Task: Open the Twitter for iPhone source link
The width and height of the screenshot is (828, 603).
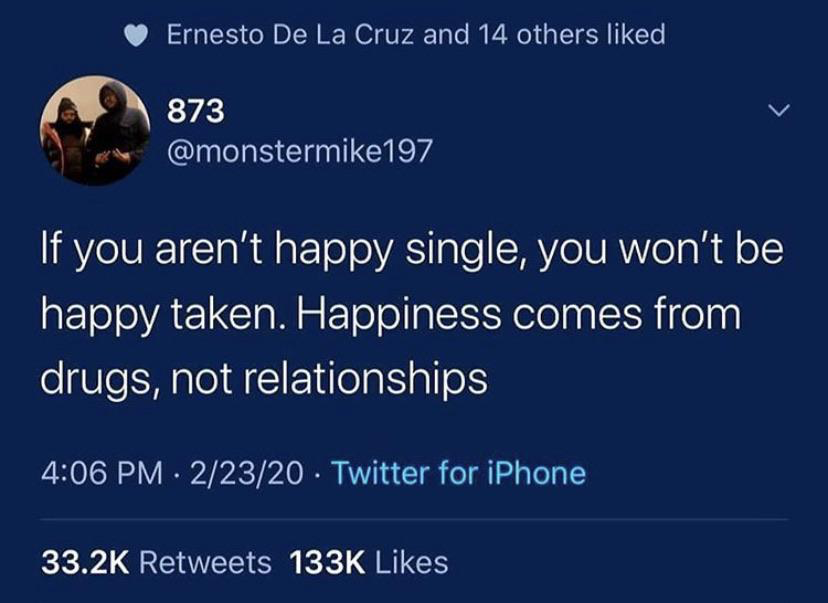Action: coord(458,473)
